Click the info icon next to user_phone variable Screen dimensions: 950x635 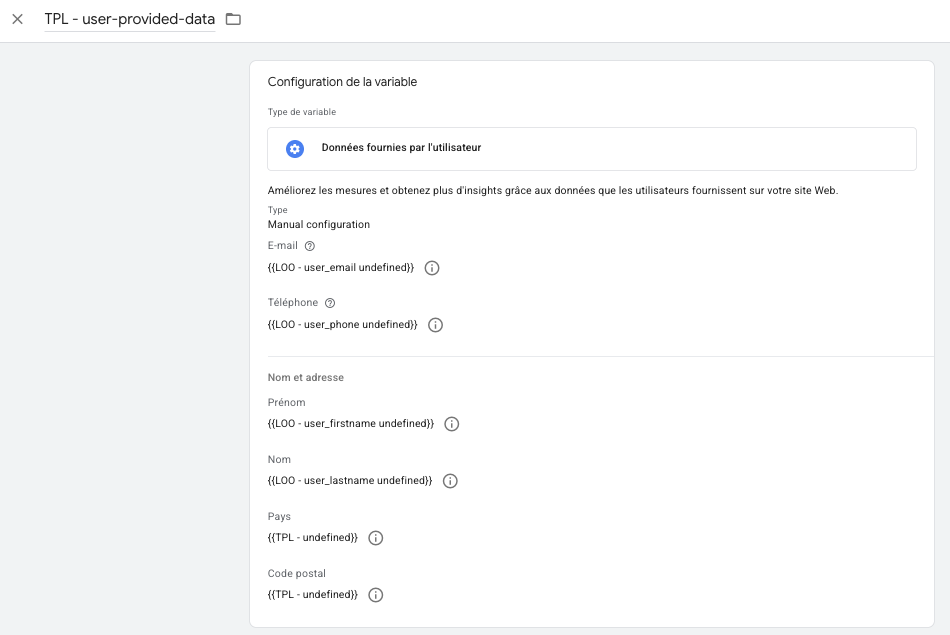pyautogui.click(x=435, y=325)
